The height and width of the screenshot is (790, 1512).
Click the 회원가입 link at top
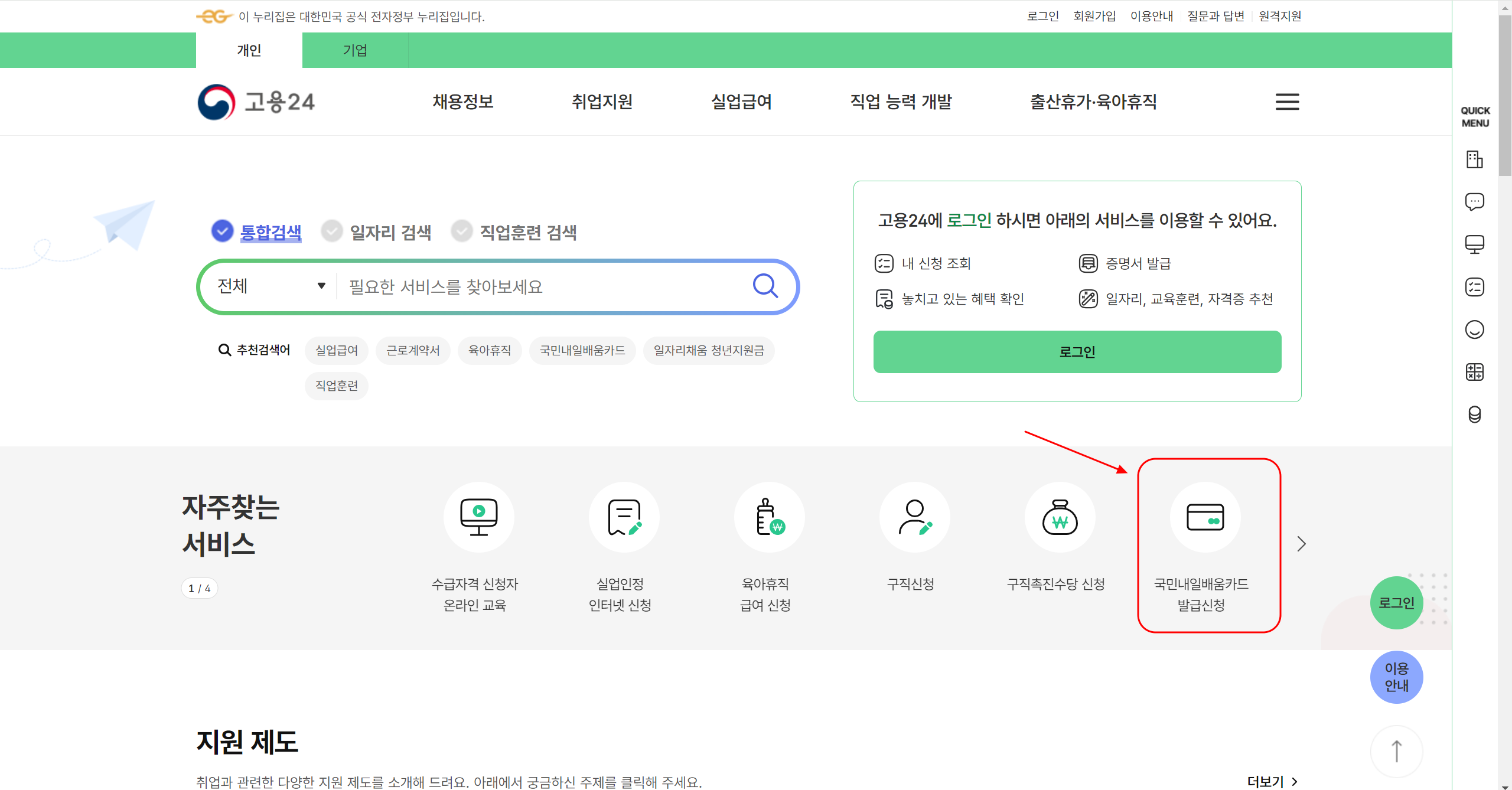pyautogui.click(x=1094, y=17)
